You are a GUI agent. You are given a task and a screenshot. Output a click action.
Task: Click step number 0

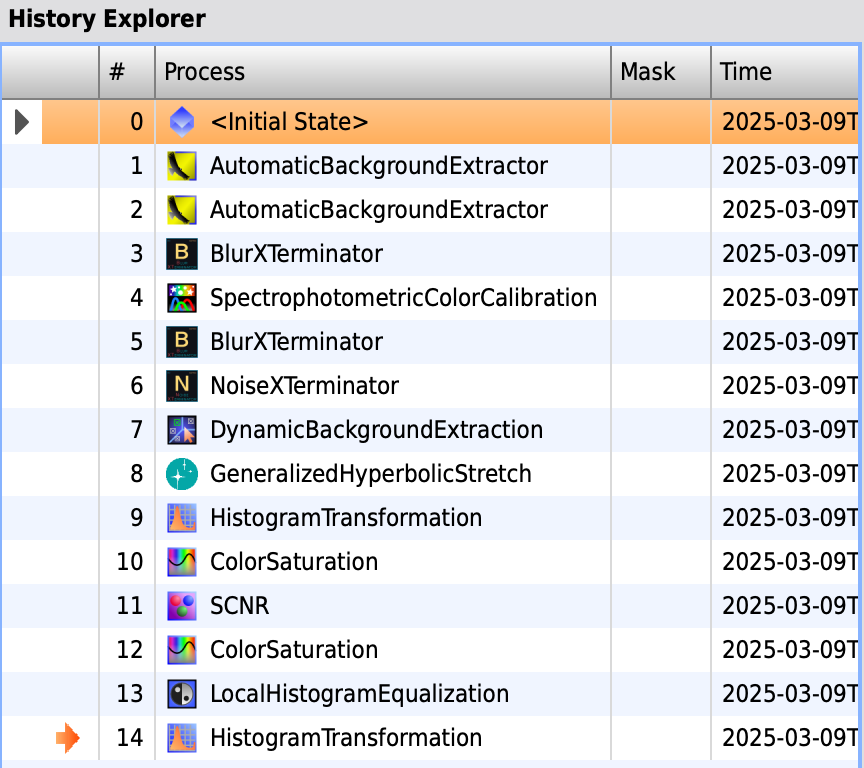pyautogui.click(x=137, y=122)
